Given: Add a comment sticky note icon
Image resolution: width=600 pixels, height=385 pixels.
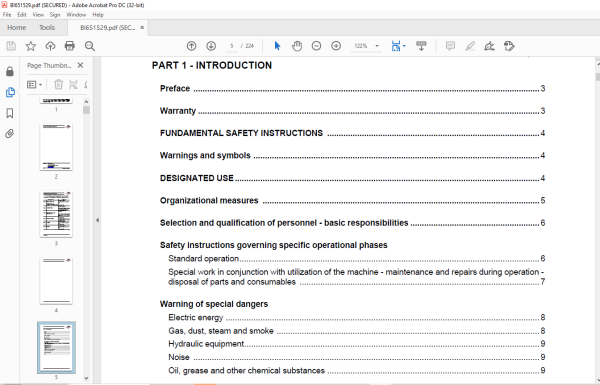Looking at the screenshot, I should pyautogui.click(x=450, y=46).
